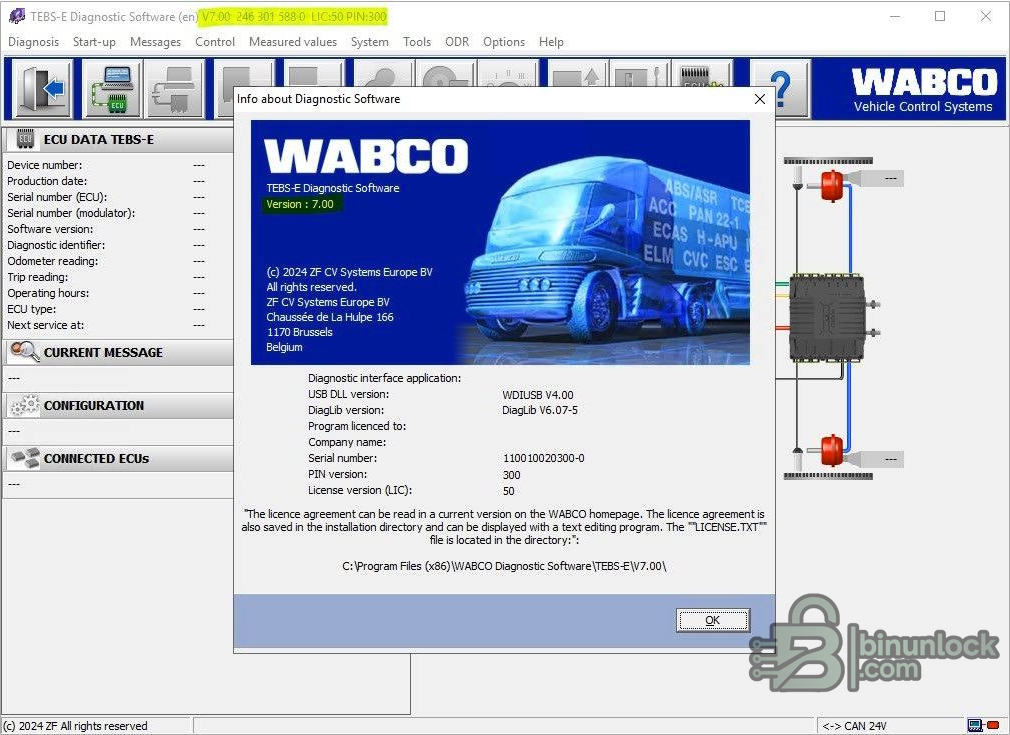Click the top red brake chamber in diagram
The height and width of the screenshot is (735, 1010).
(832, 186)
